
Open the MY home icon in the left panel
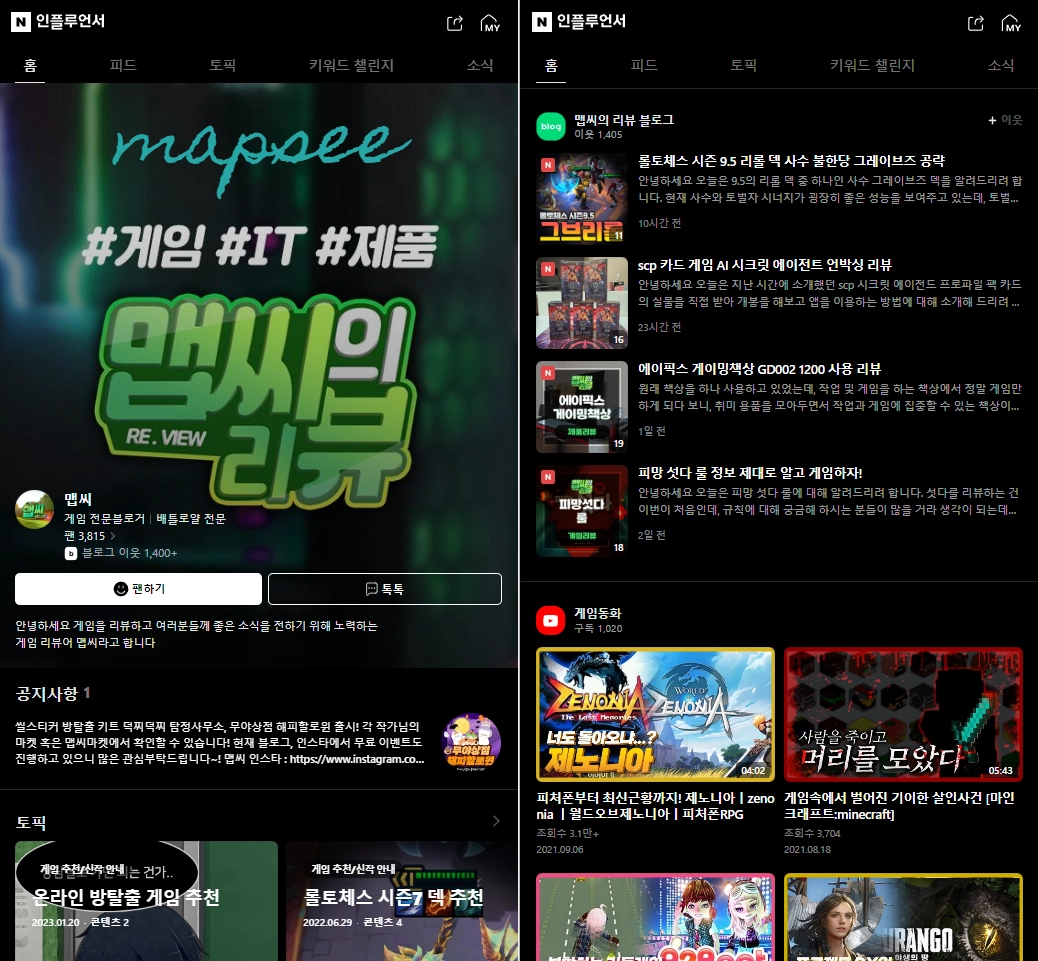pyautogui.click(x=491, y=23)
